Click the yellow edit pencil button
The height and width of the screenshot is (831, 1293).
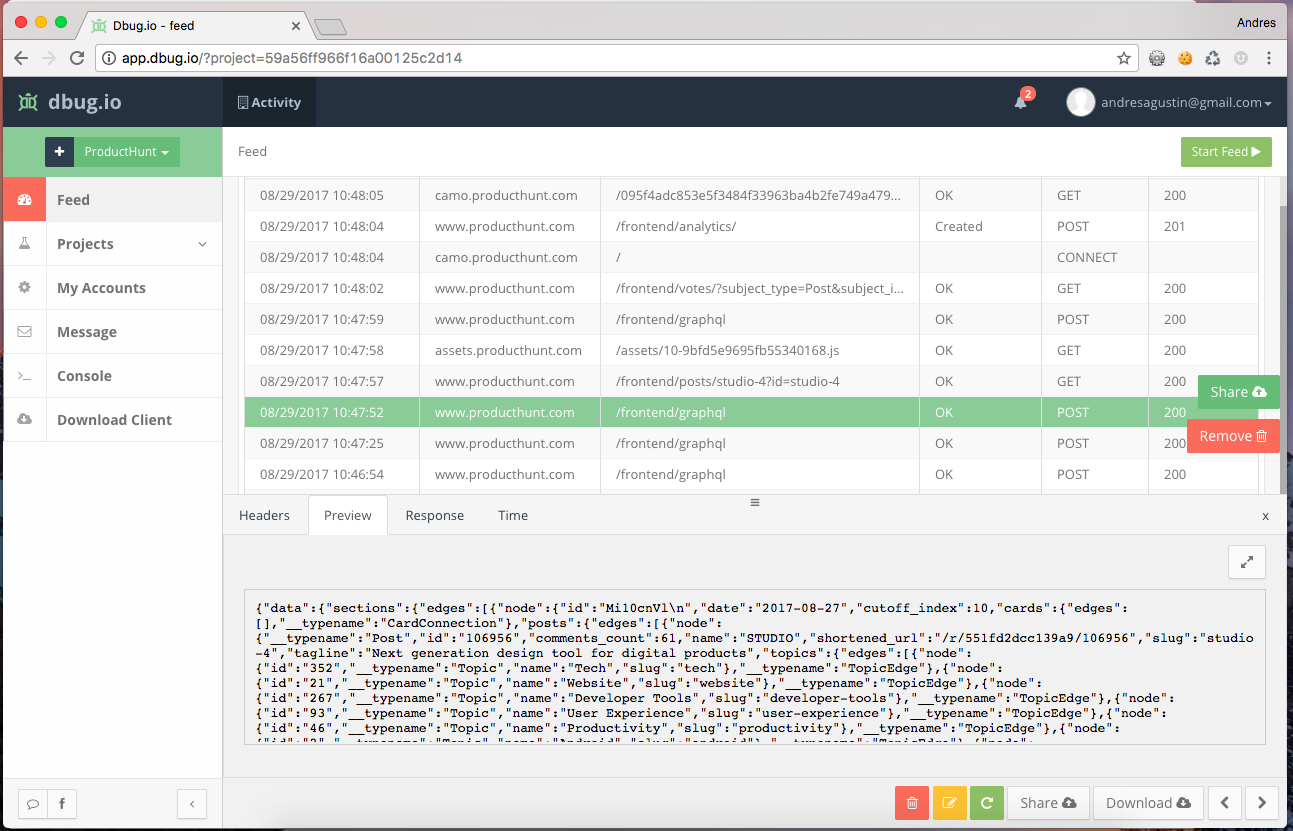pos(949,802)
